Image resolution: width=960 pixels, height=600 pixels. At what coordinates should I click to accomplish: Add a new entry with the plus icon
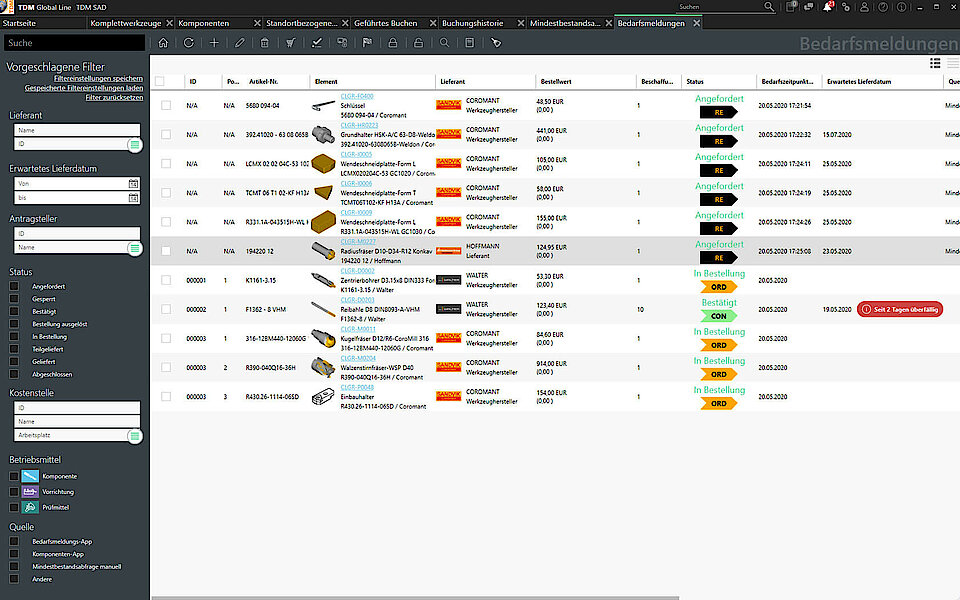click(x=214, y=43)
